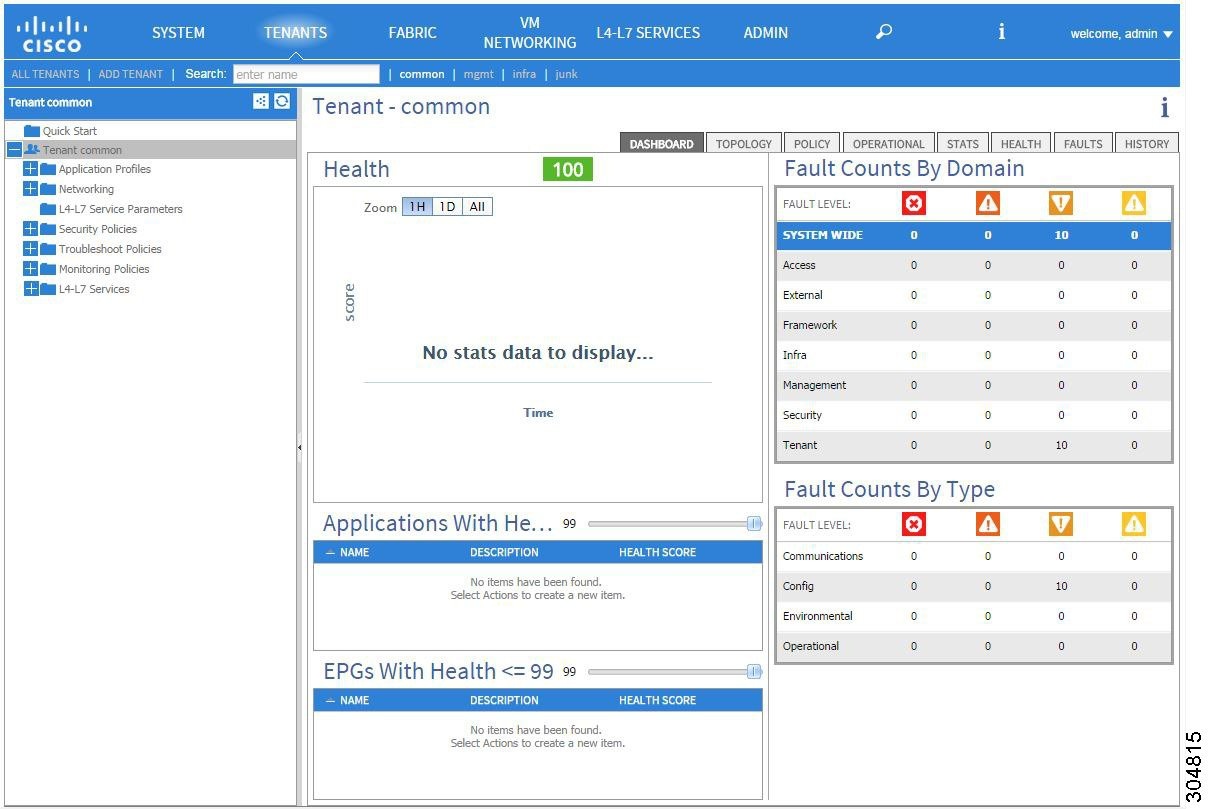Image resolution: width=1210 pixels, height=809 pixels.
Task: Select the Quick Start tree item
Action: pos(70,131)
